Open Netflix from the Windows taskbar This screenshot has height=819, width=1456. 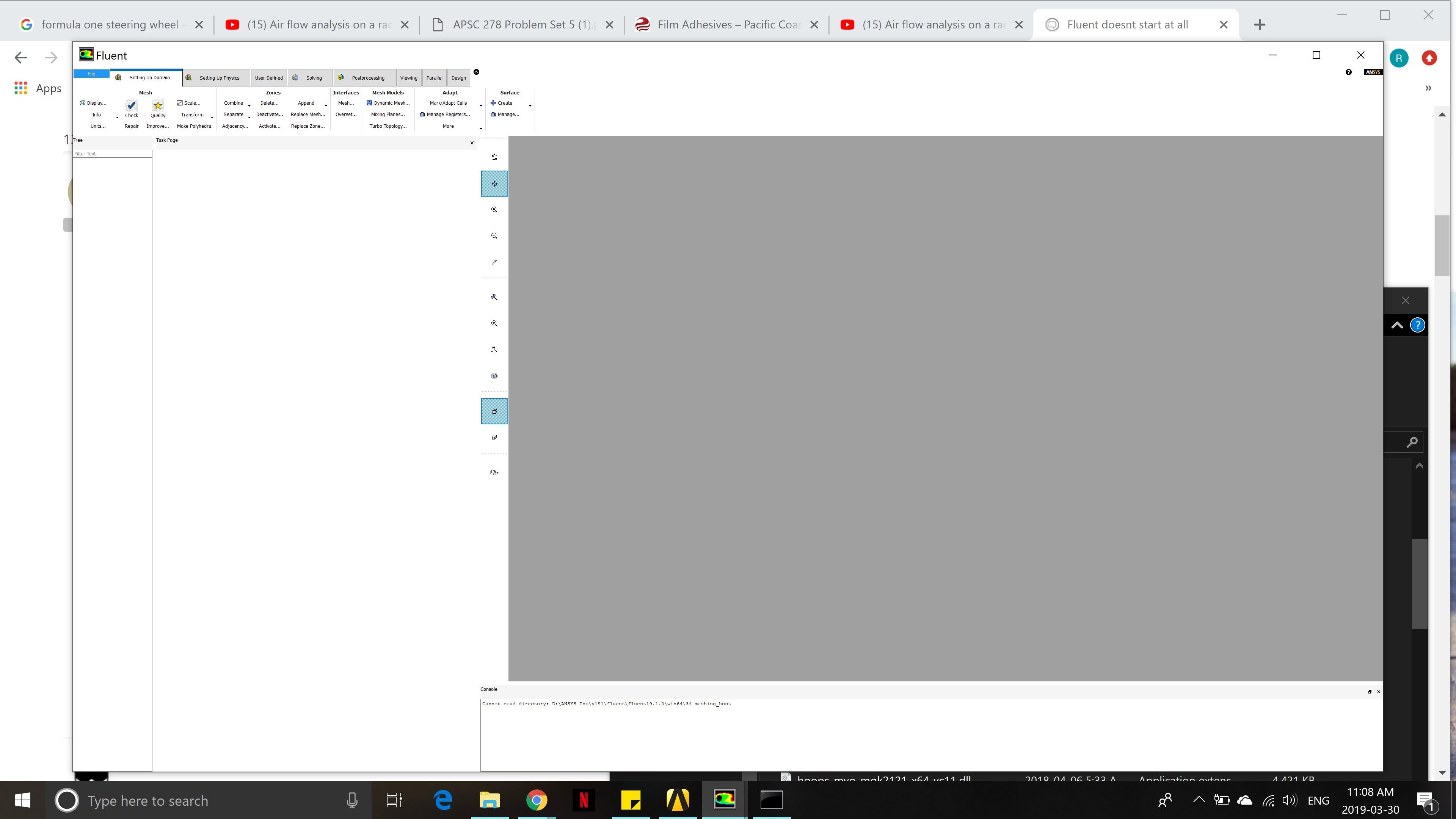pyautogui.click(x=583, y=800)
